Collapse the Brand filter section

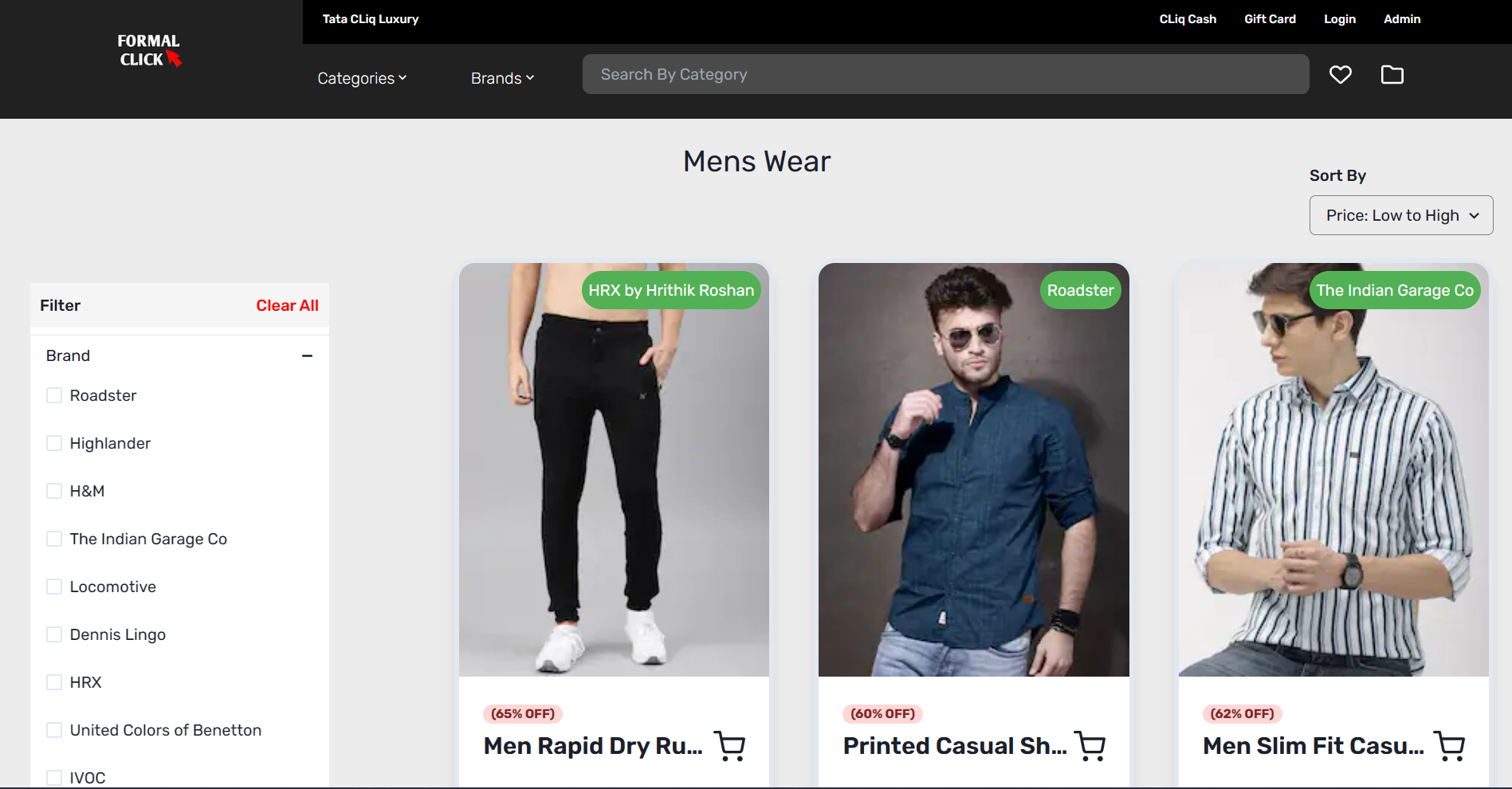coord(307,355)
